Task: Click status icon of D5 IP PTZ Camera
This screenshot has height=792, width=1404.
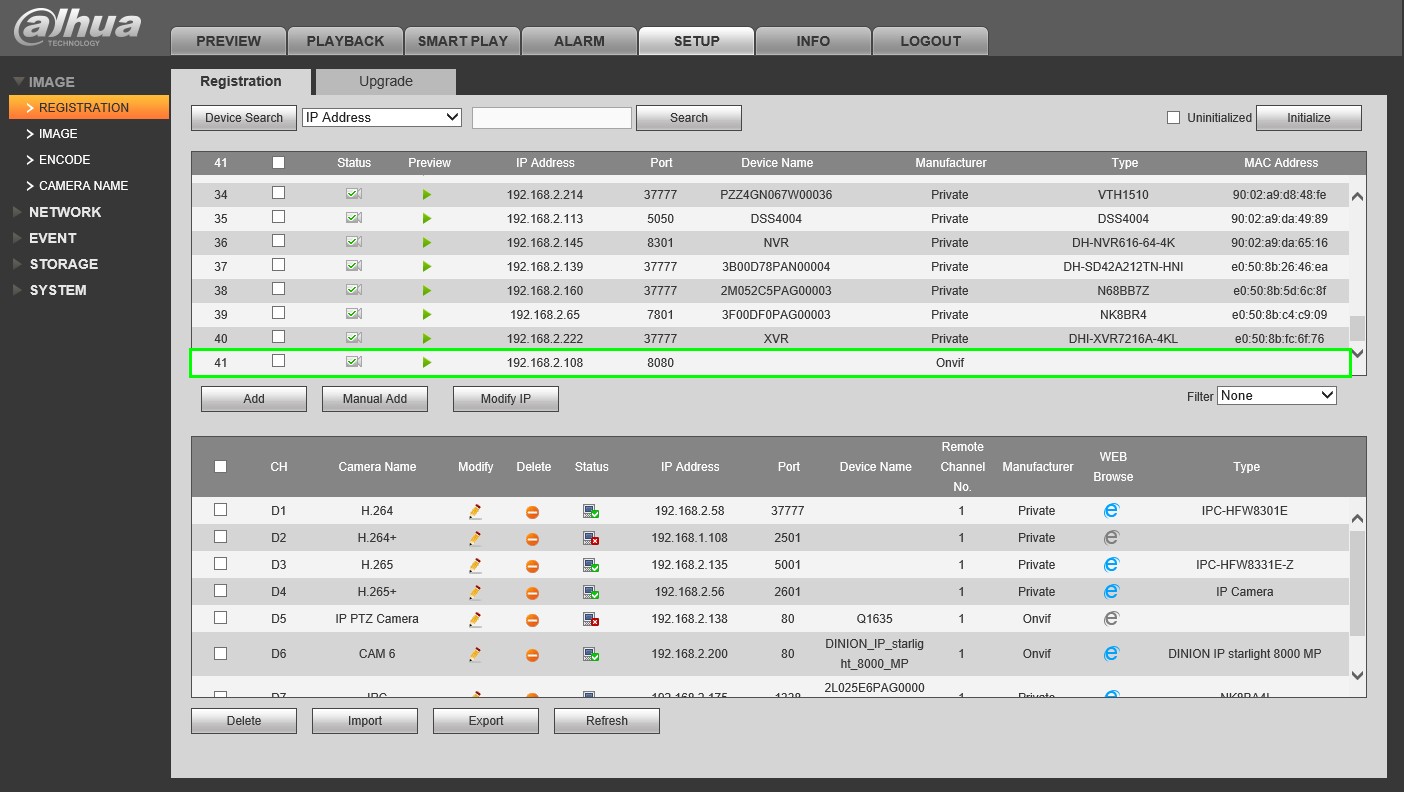Action: pos(591,619)
